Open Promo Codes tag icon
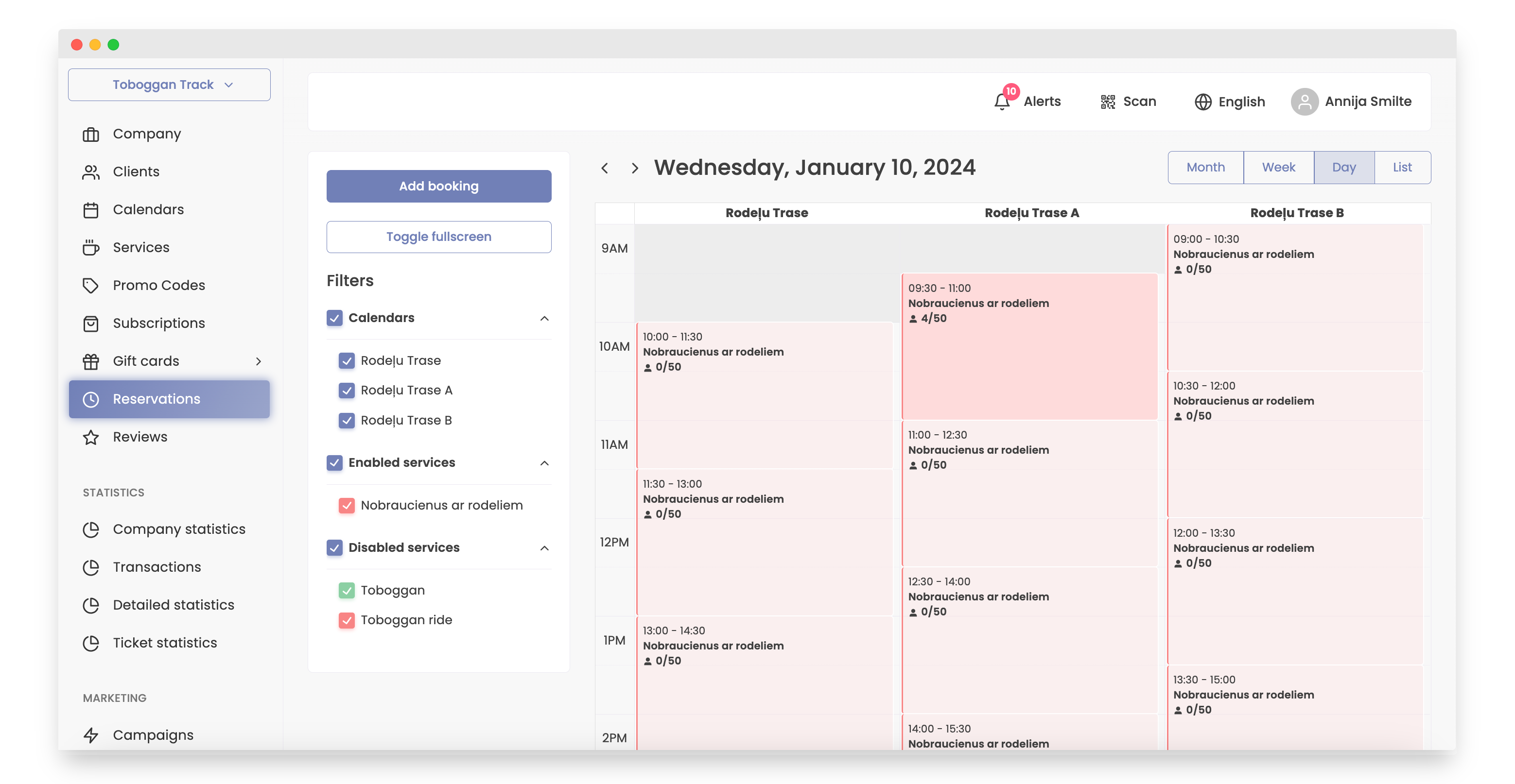The height and width of the screenshot is (784, 1515). point(90,286)
